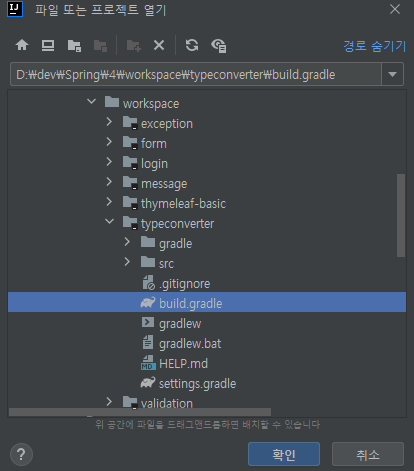Select the gradlew file name
The width and height of the screenshot is (414, 471).
coord(180,324)
